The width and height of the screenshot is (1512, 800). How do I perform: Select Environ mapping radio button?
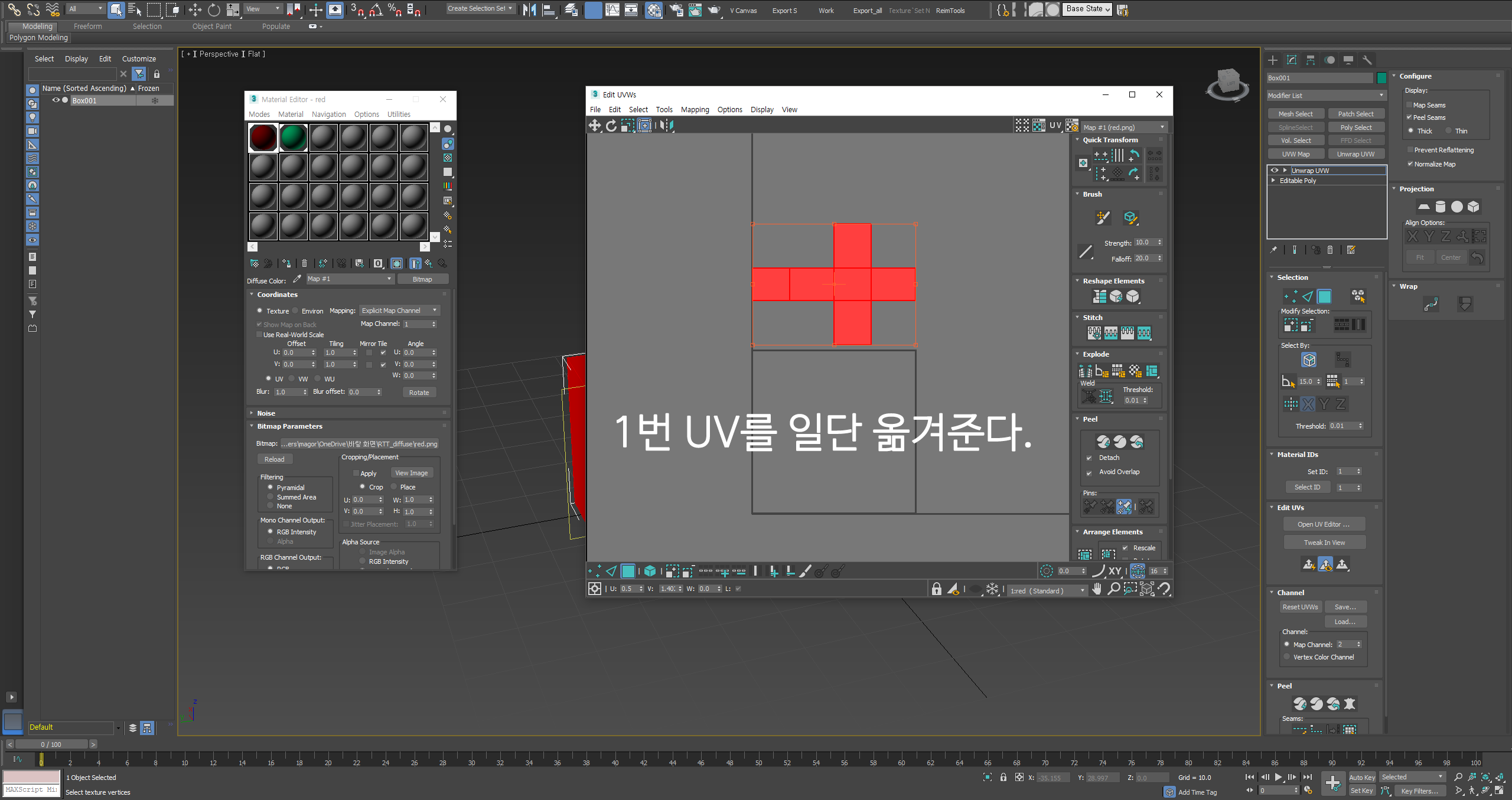pos(295,311)
